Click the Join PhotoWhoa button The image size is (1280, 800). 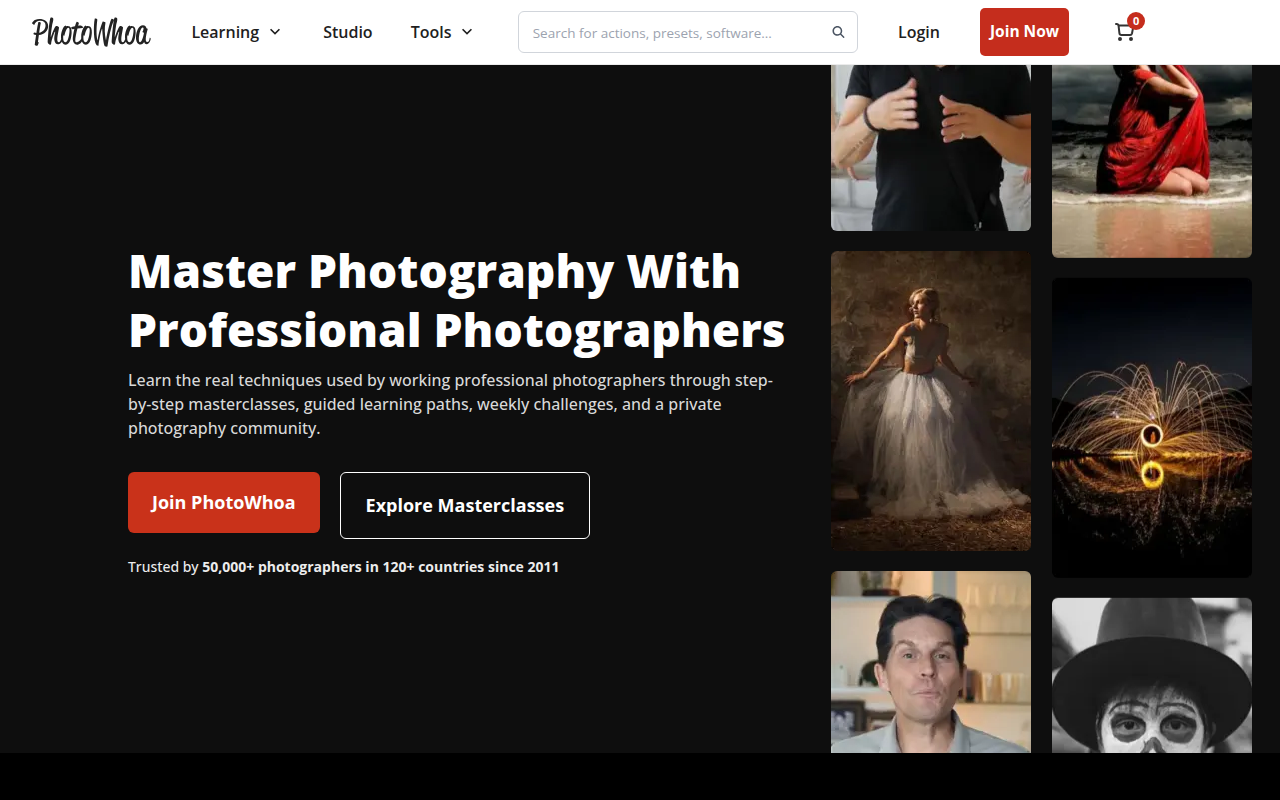point(224,502)
